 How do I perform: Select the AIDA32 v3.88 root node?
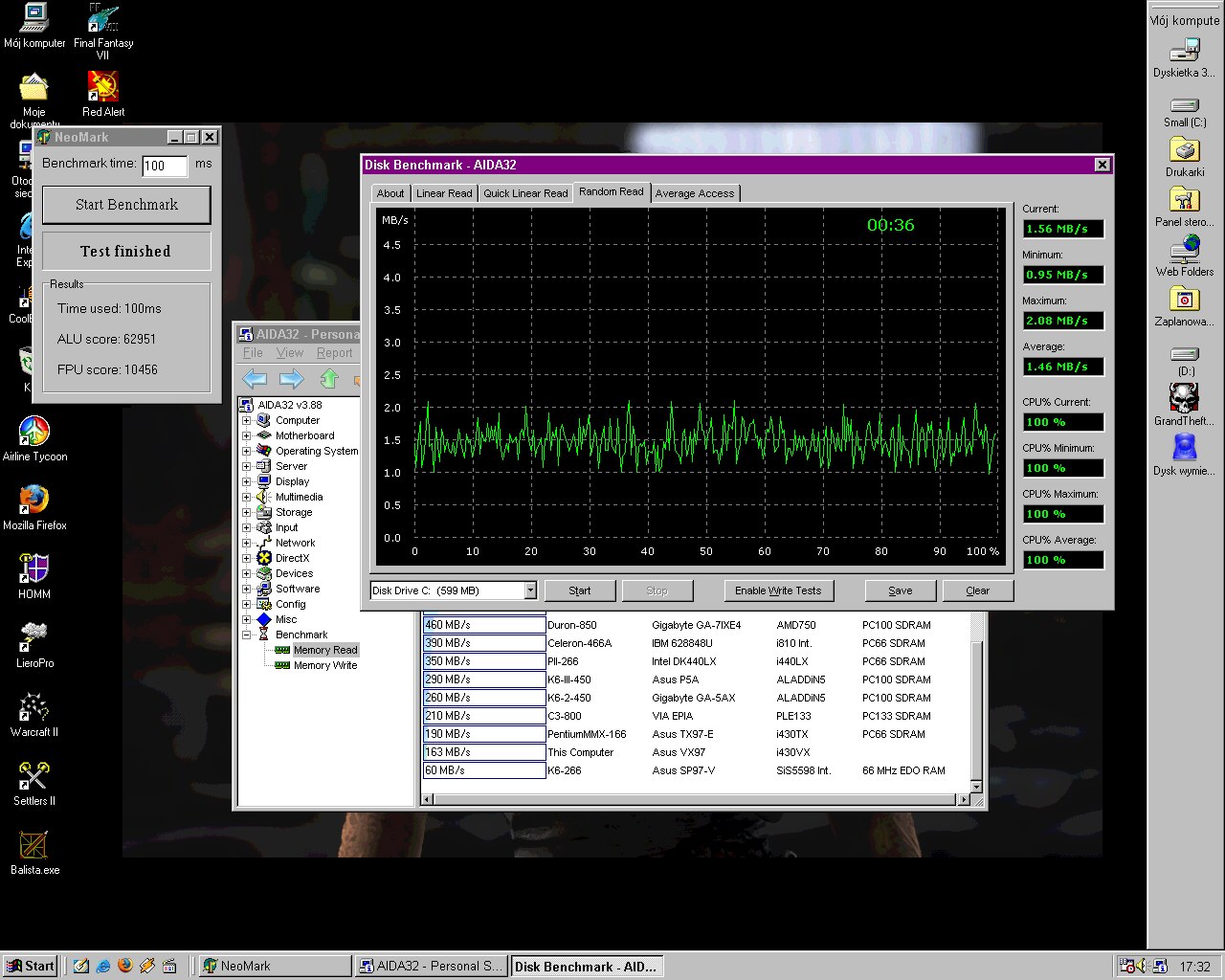coord(290,405)
